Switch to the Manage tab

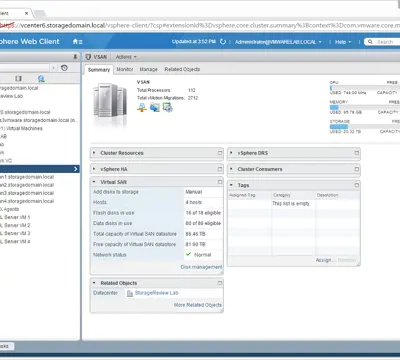[x=148, y=69]
